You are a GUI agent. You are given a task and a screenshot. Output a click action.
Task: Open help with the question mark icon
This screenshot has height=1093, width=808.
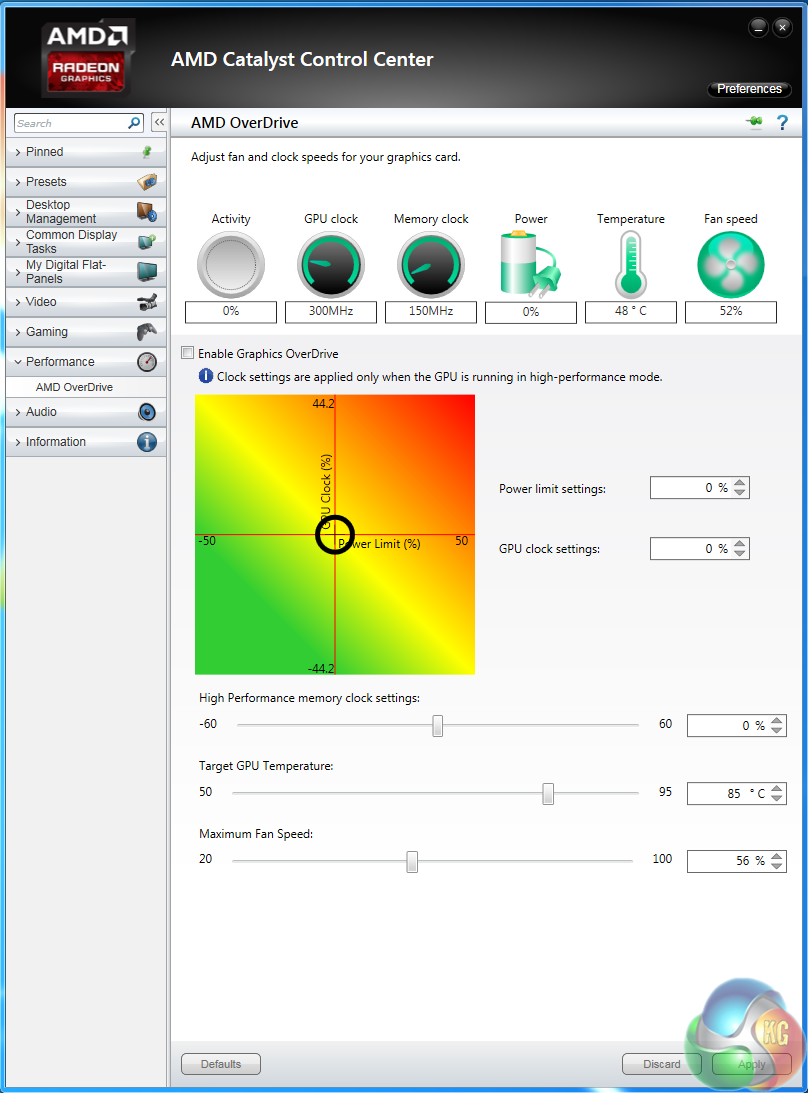pos(783,123)
